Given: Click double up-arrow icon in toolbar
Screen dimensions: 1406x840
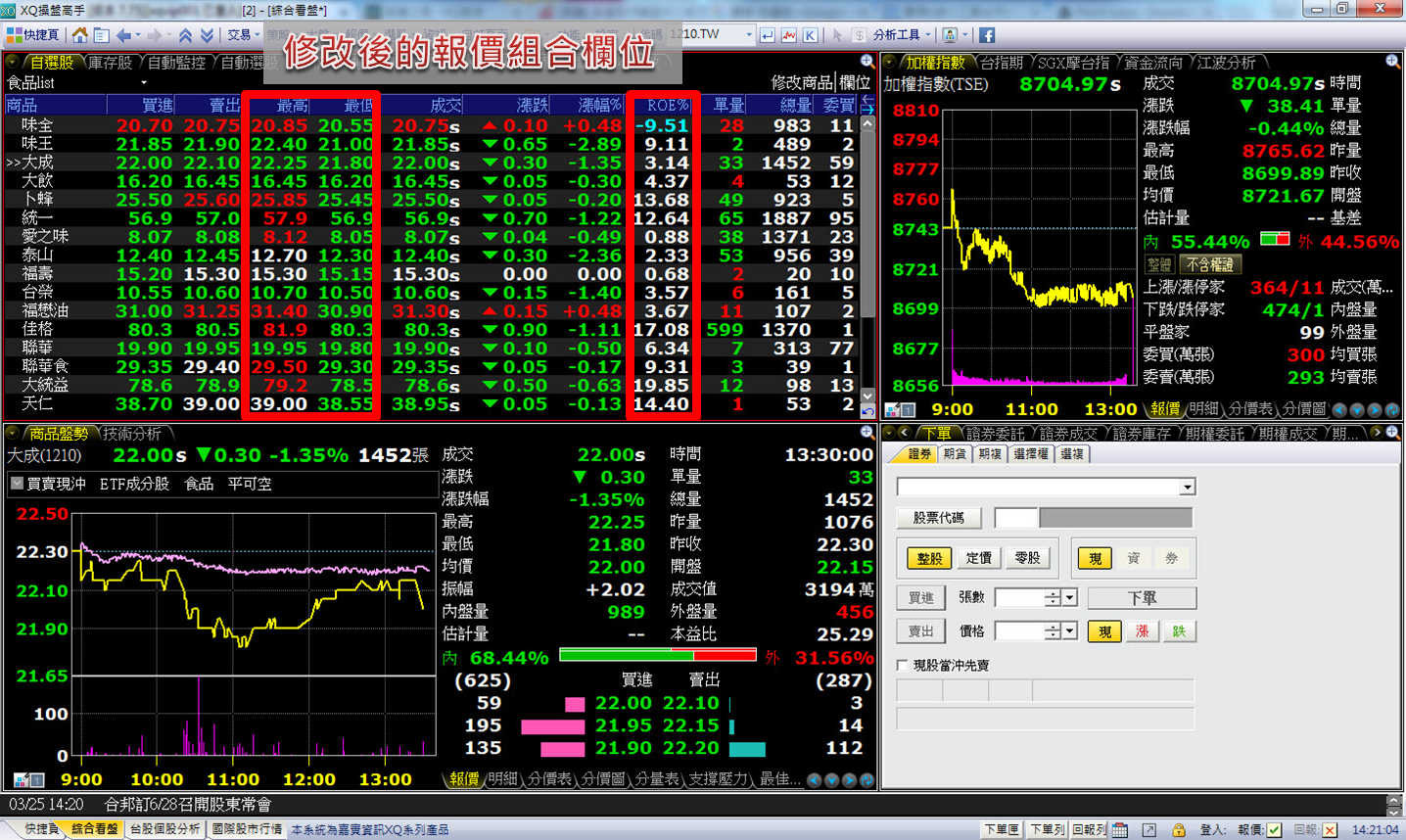Looking at the screenshot, I should pos(185,35).
